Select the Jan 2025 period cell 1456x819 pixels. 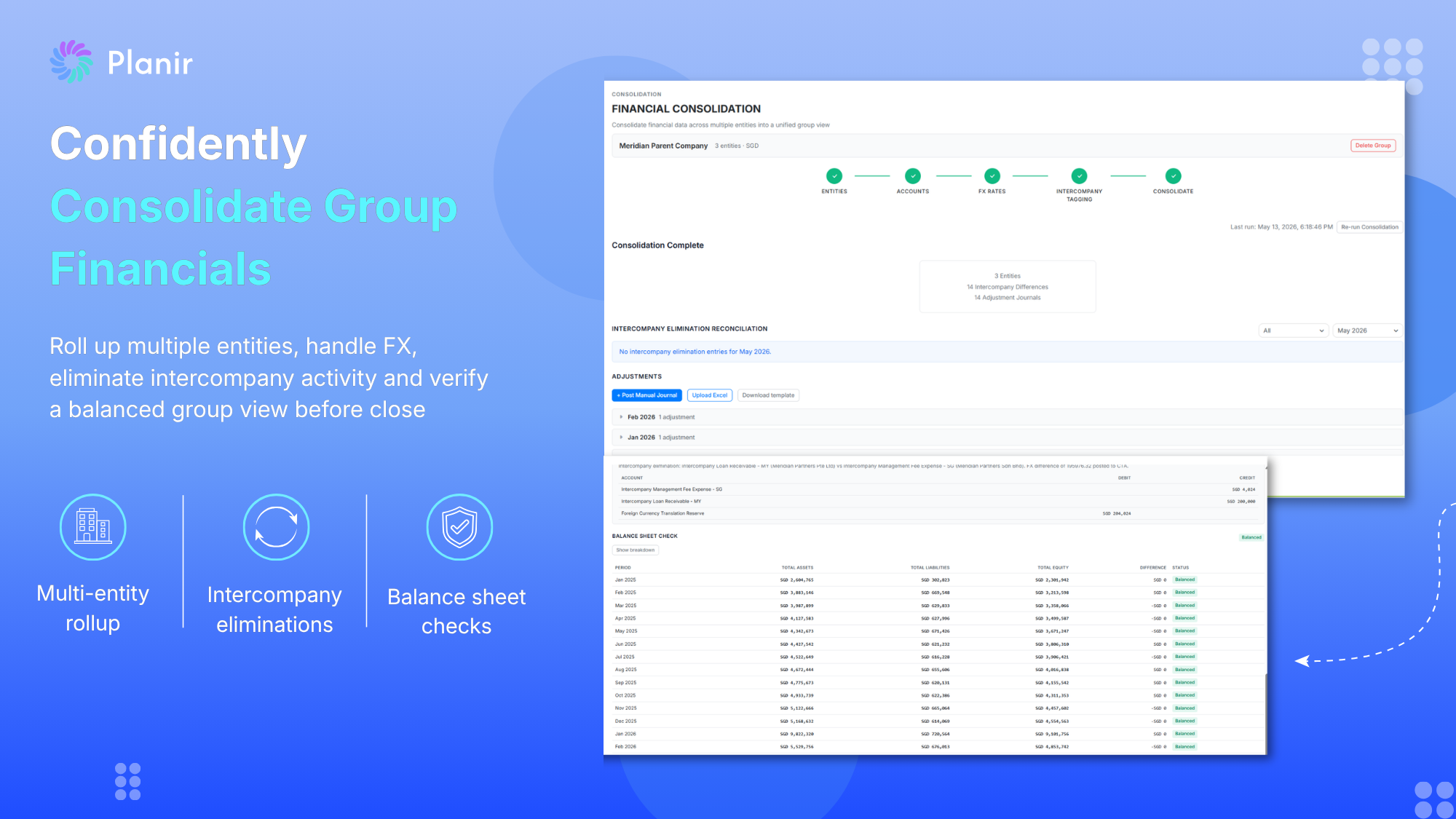tap(625, 580)
